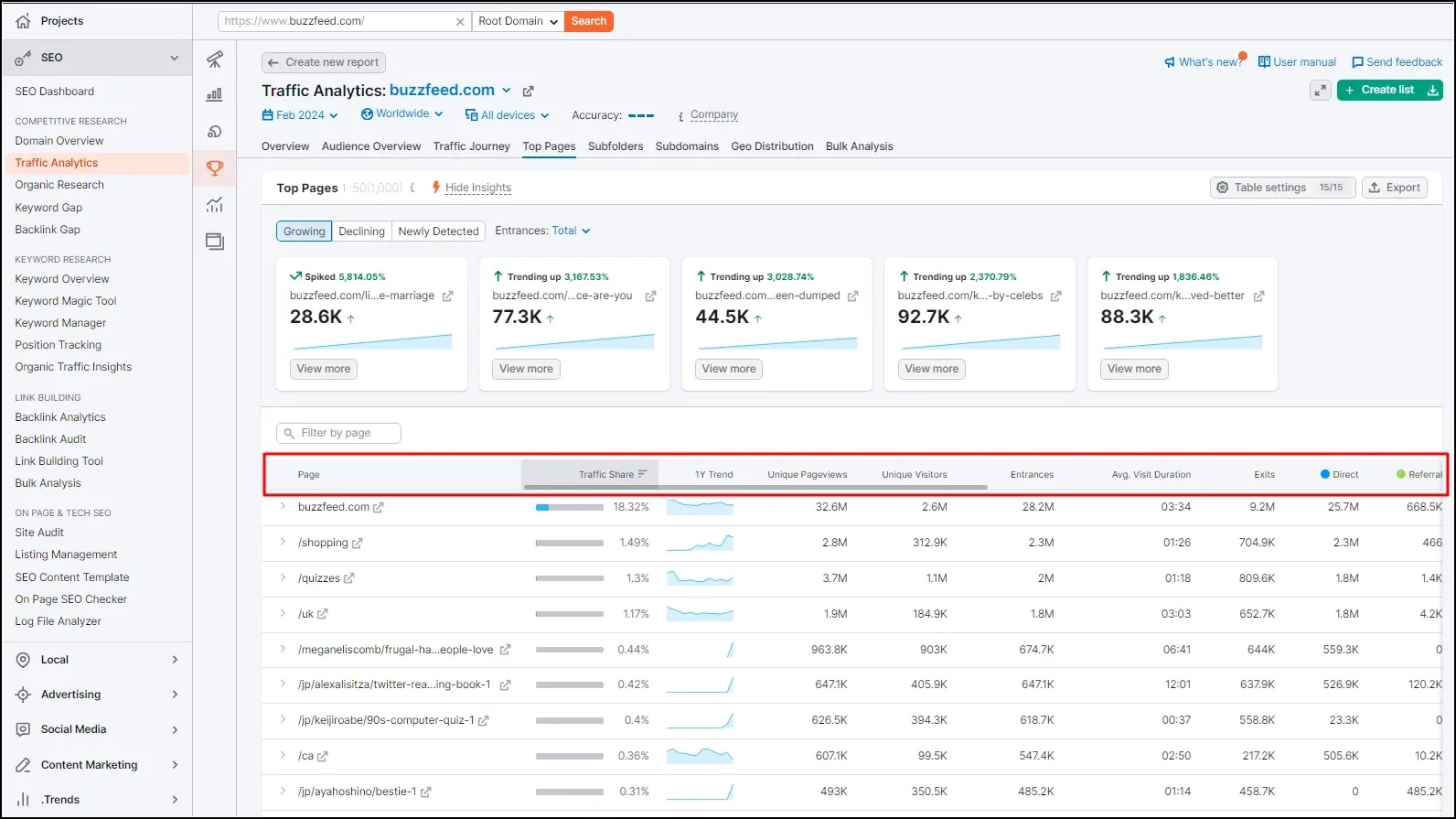This screenshot has width=1456, height=819.
Task: Open Domain Overview in sidebar
Action: pos(59,141)
